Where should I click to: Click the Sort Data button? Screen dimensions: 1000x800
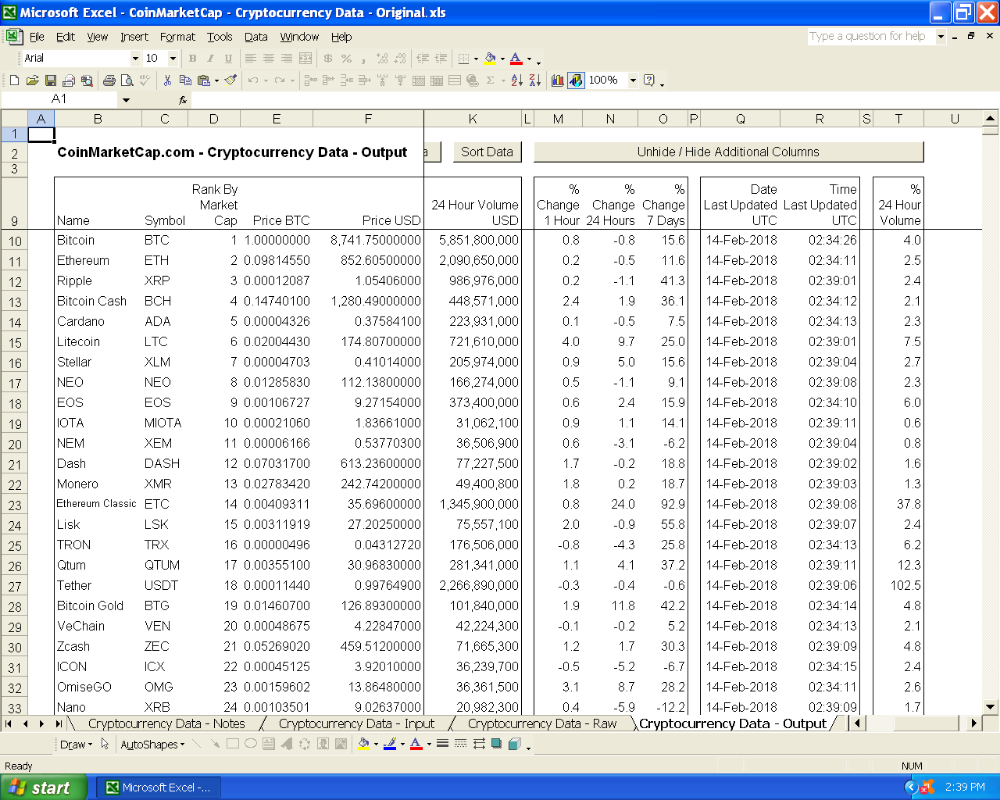[x=487, y=152]
